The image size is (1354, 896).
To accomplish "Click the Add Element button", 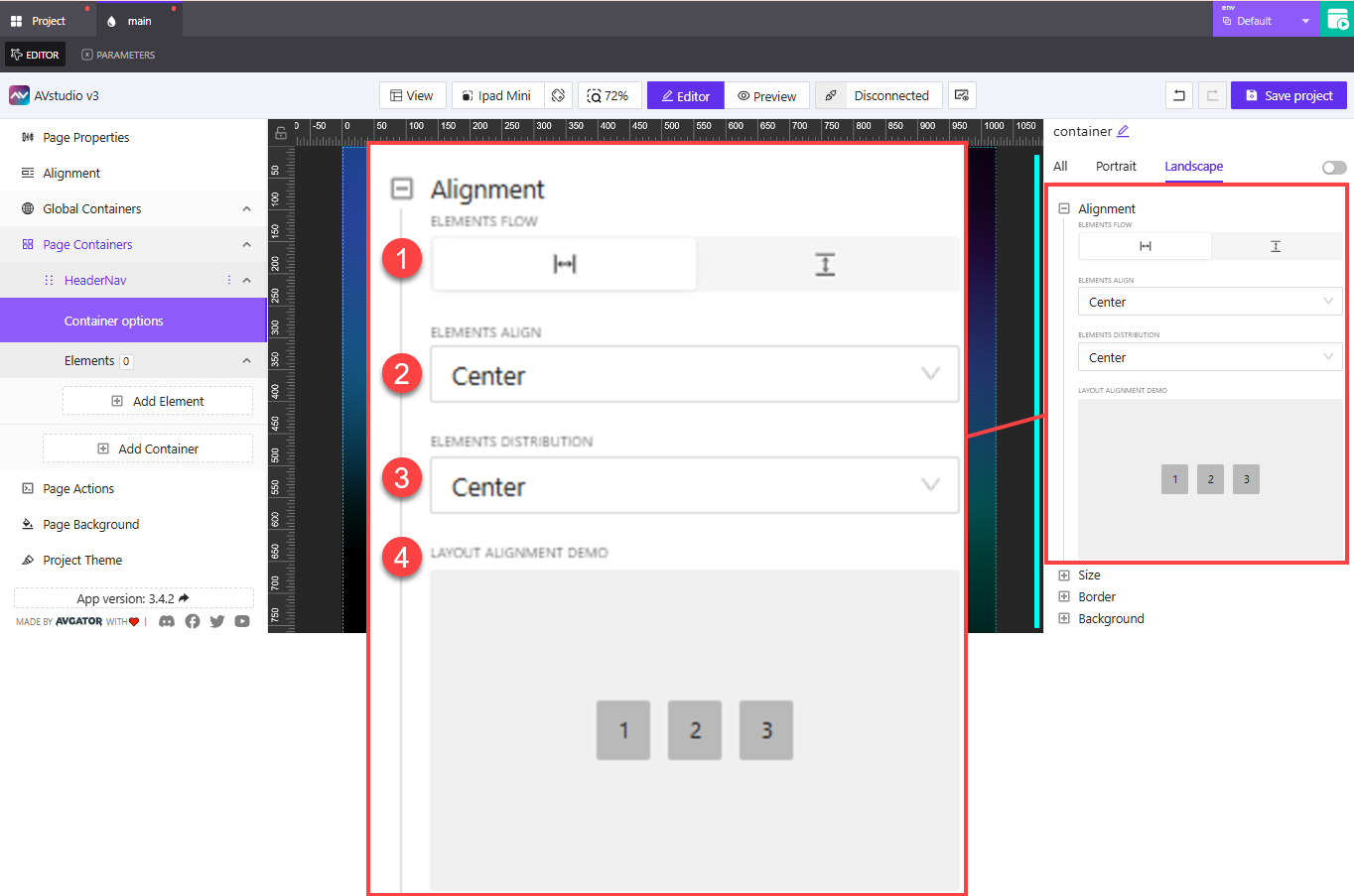I will (x=158, y=401).
